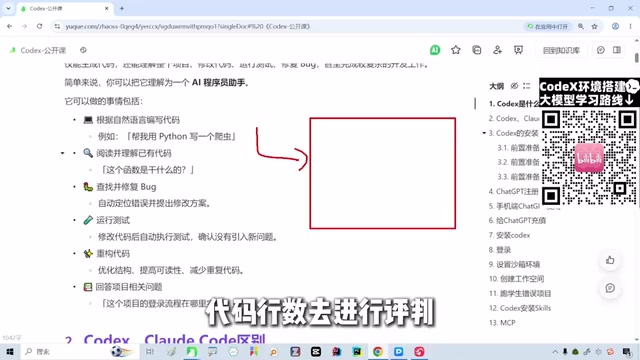
Task: Star this document with the favorite icon
Action: pyautogui.click(x=456, y=50)
